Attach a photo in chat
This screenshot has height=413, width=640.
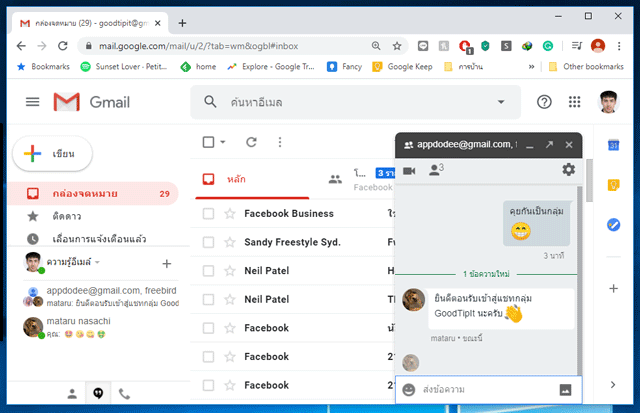565,390
